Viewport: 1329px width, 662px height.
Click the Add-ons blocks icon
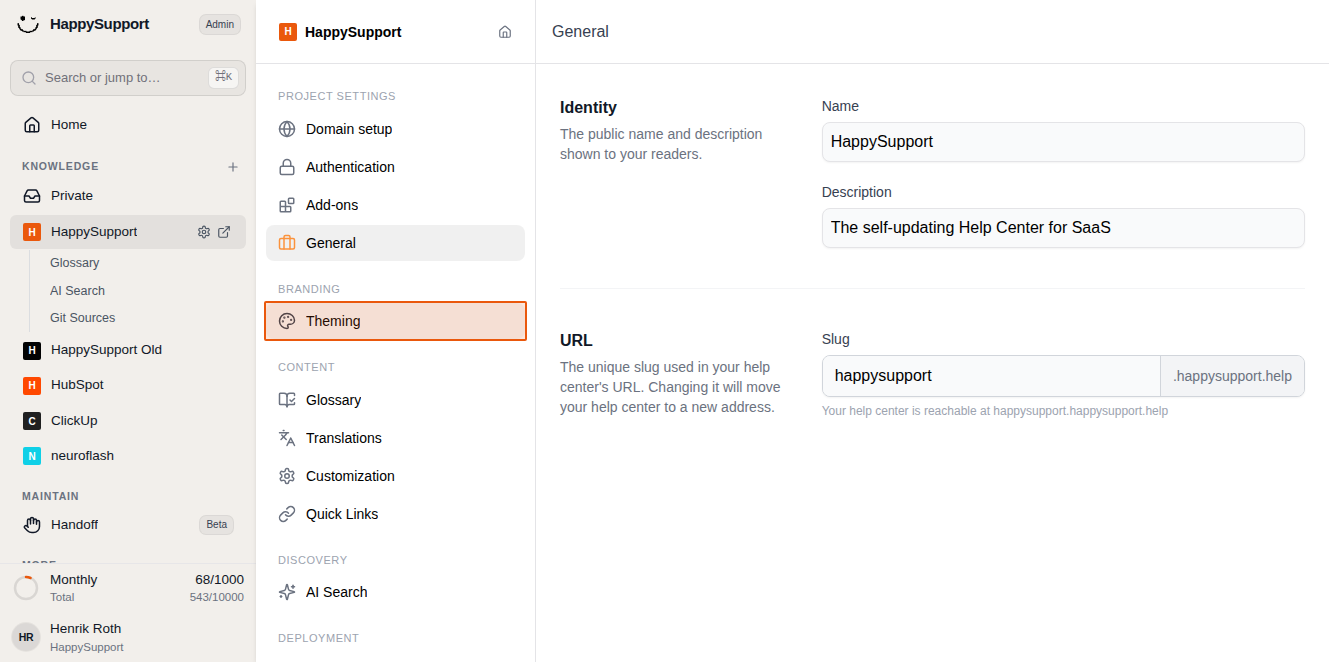click(x=287, y=205)
